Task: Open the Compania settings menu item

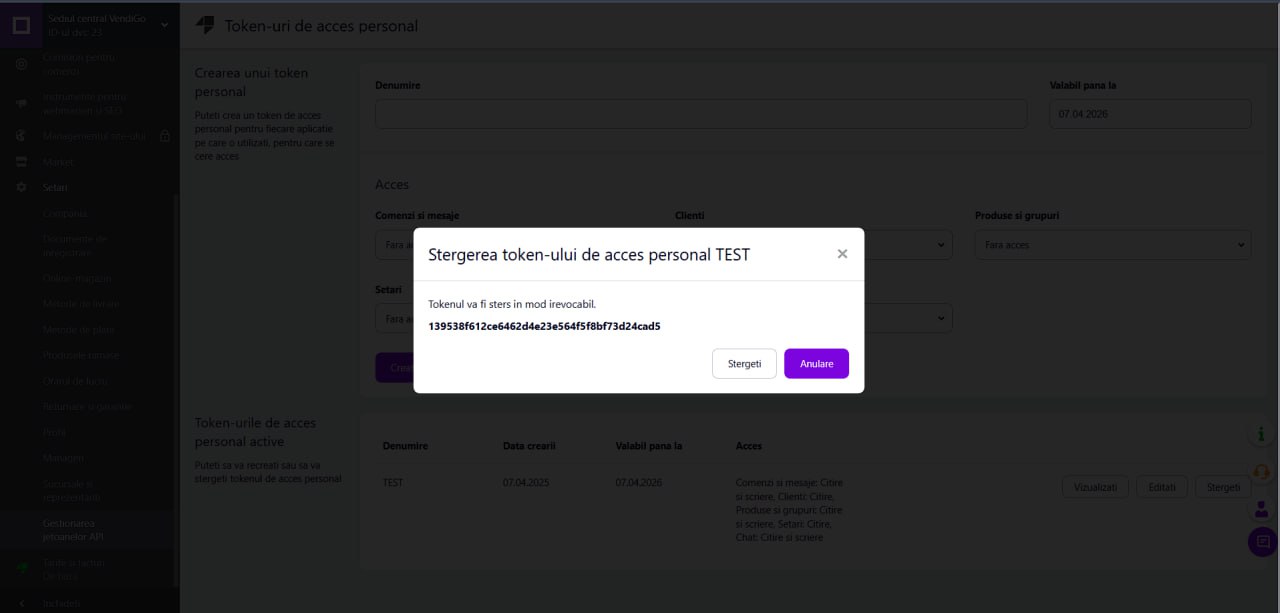Action: pyautogui.click(x=65, y=214)
